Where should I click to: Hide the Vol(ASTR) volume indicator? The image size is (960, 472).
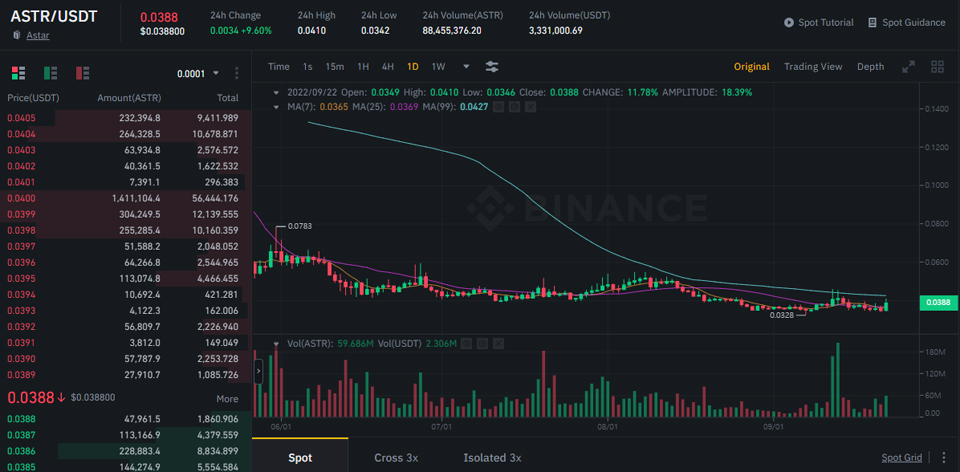pyautogui.click(x=466, y=343)
